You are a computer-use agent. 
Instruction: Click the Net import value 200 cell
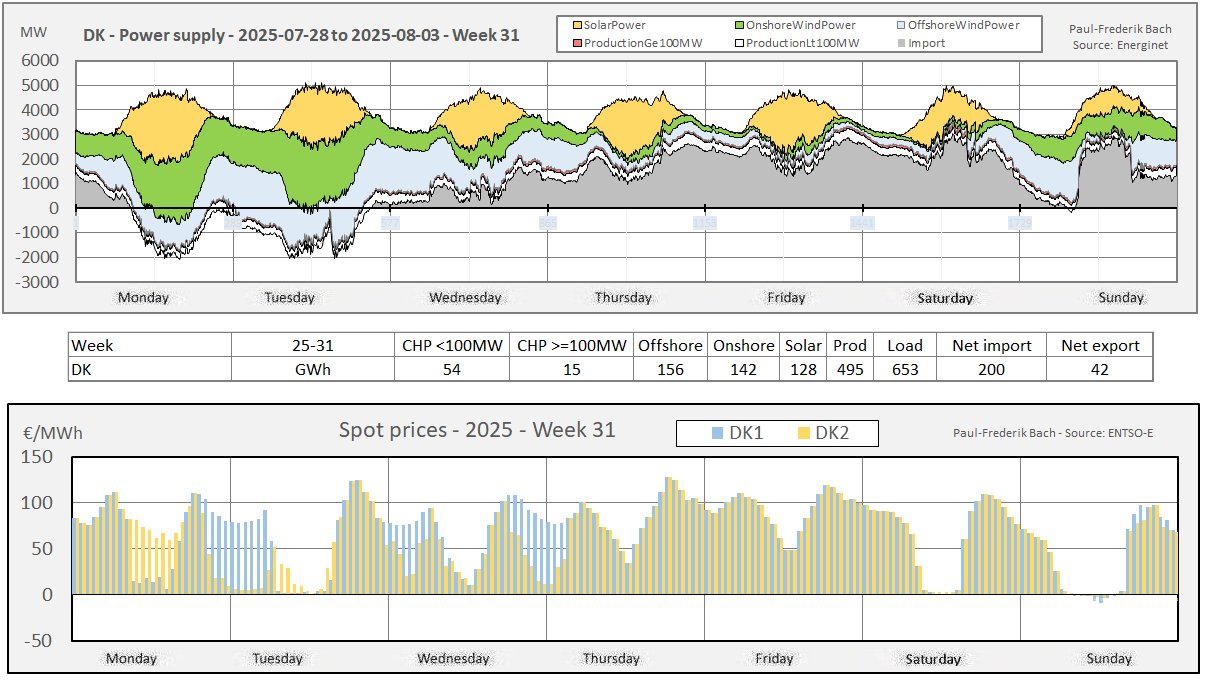991,369
